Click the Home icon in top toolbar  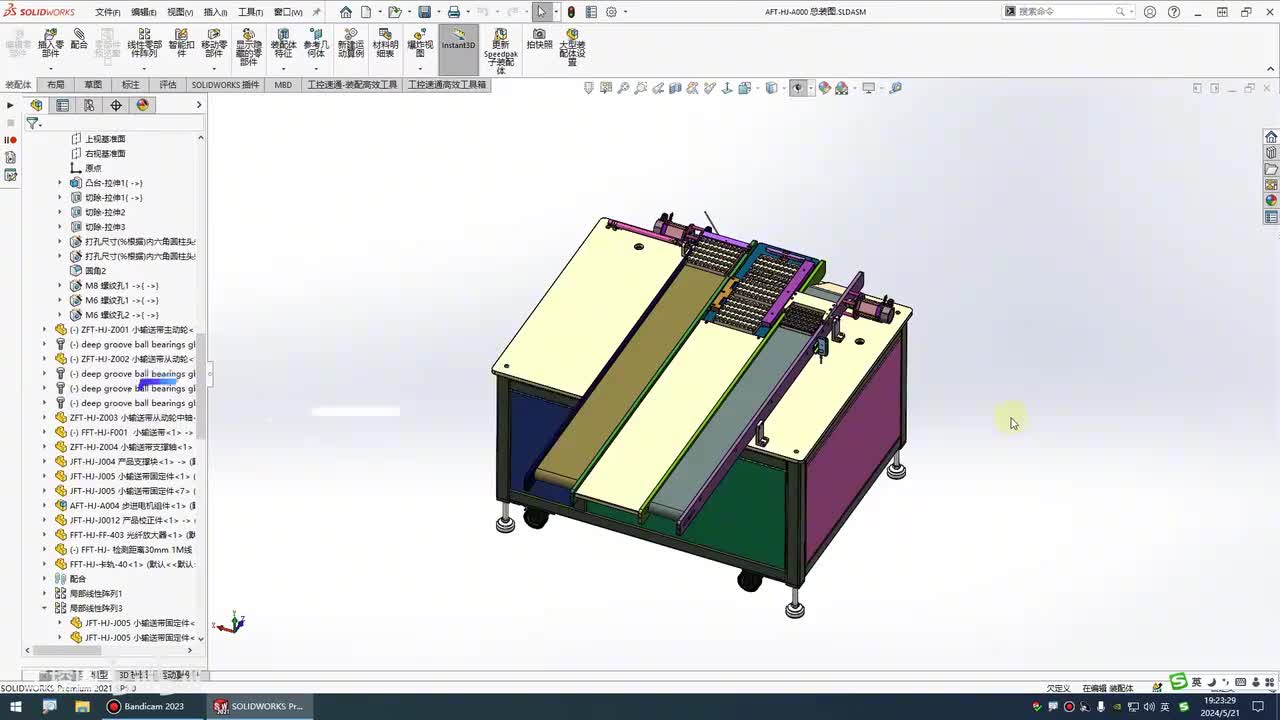click(x=346, y=12)
